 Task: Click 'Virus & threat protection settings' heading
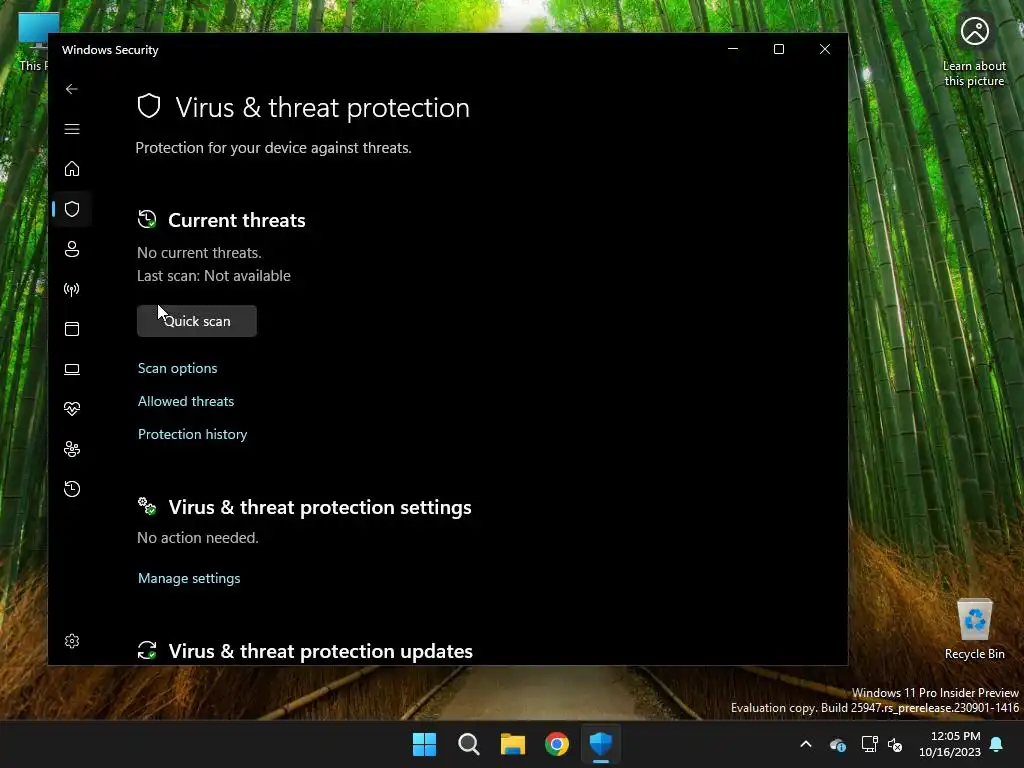(320, 507)
